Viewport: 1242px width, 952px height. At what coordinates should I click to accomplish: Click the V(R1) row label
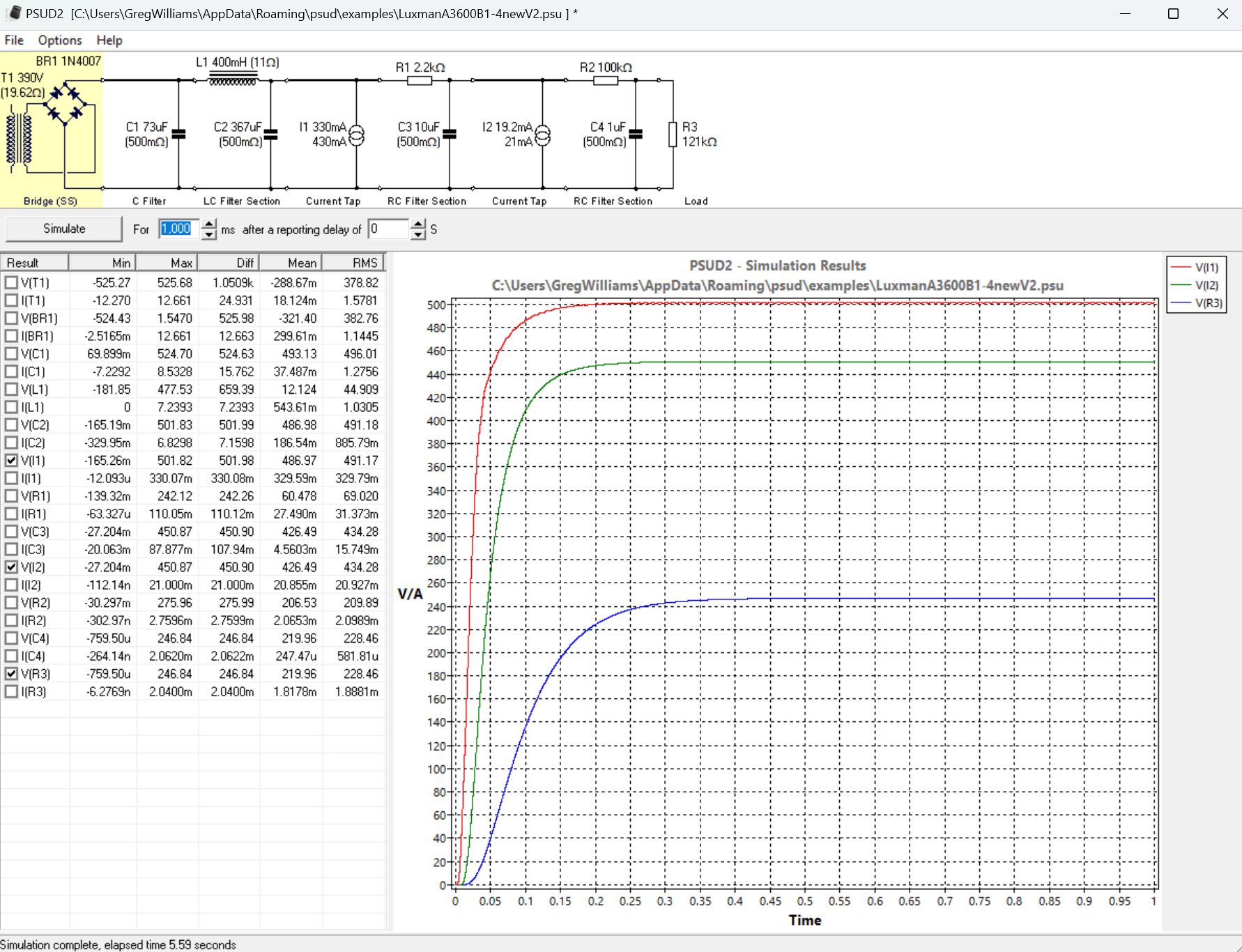36,496
